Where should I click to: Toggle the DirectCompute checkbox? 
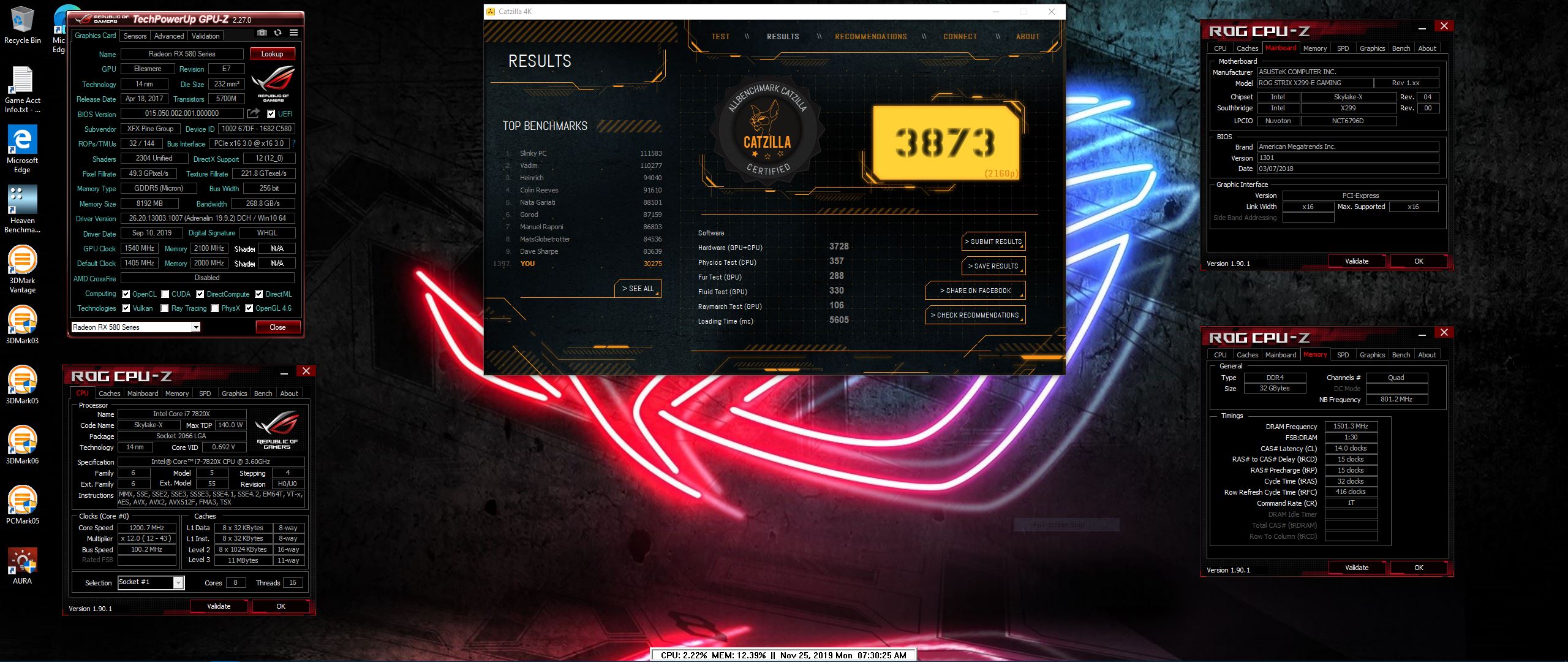200,294
